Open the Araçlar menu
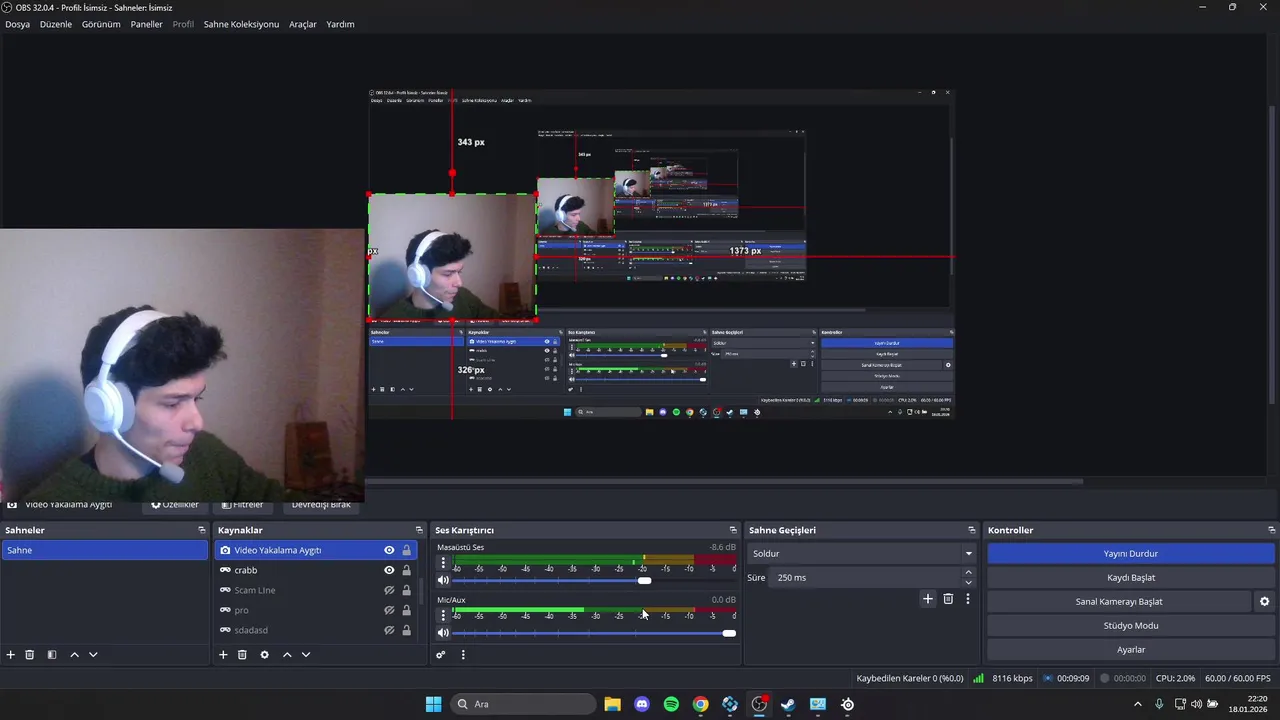Image resolution: width=1280 pixels, height=720 pixels. click(x=303, y=24)
